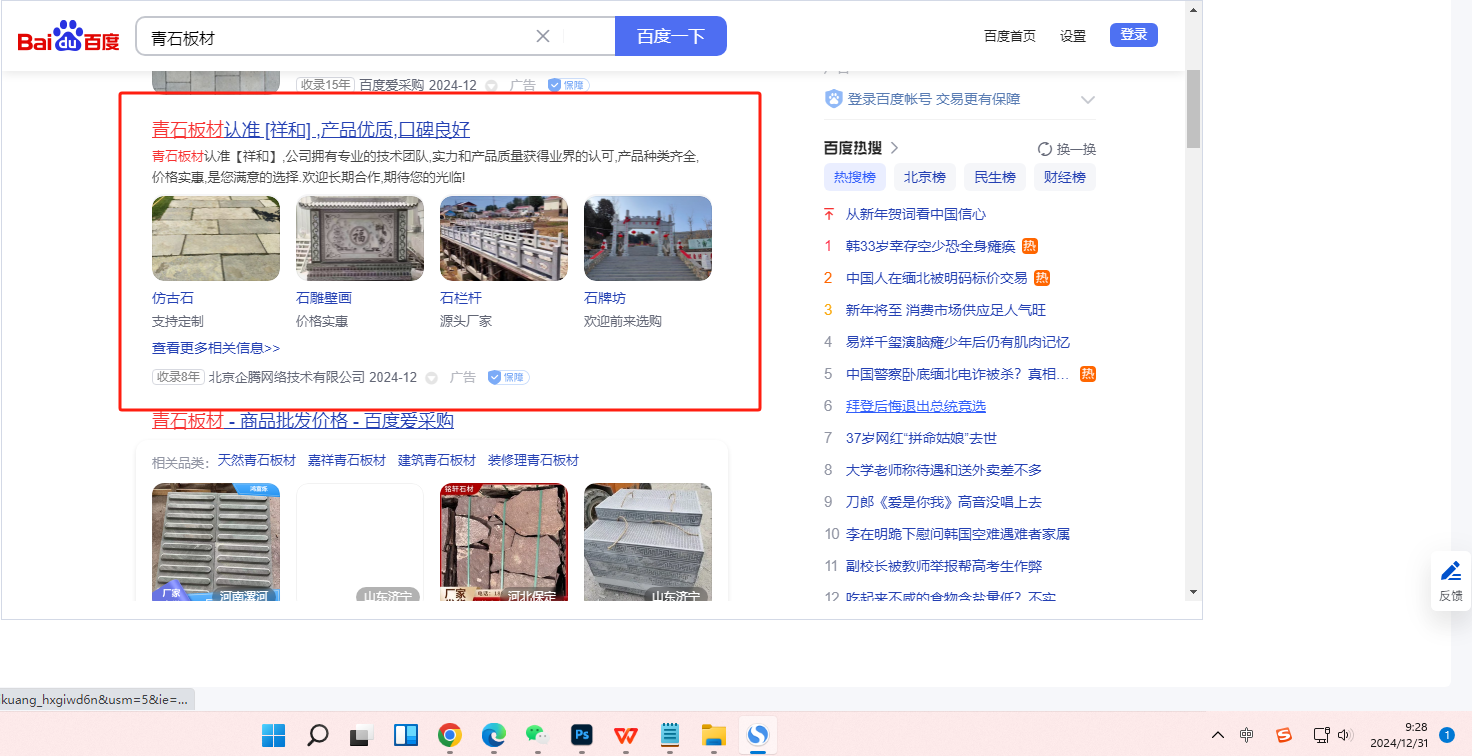Open hot topic 易烊千玺演脑瘫少年后仍有肌肉记忆
The image size is (1472, 756).
click(x=958, y=342)
